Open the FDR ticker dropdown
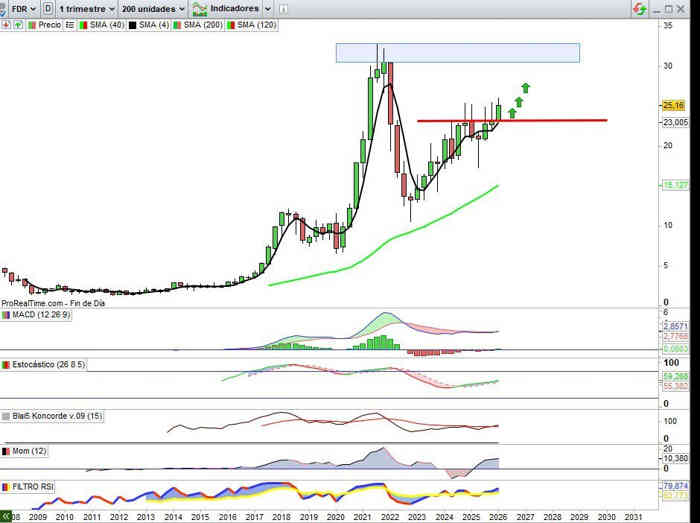This screenshot has height=523, width=700. click(x=21, y=8)
